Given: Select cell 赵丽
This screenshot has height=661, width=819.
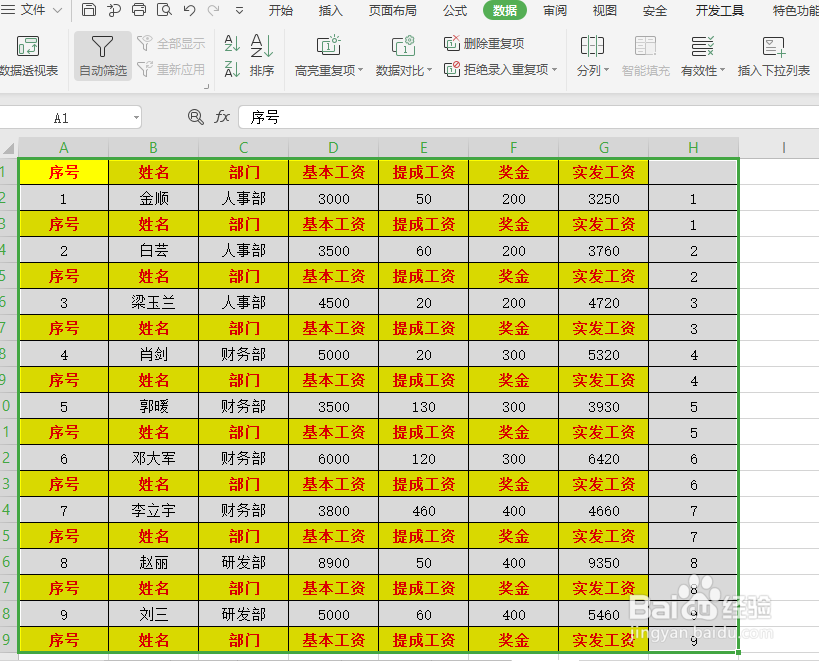Looking at the screenshot, I should (x=154, y=562).
